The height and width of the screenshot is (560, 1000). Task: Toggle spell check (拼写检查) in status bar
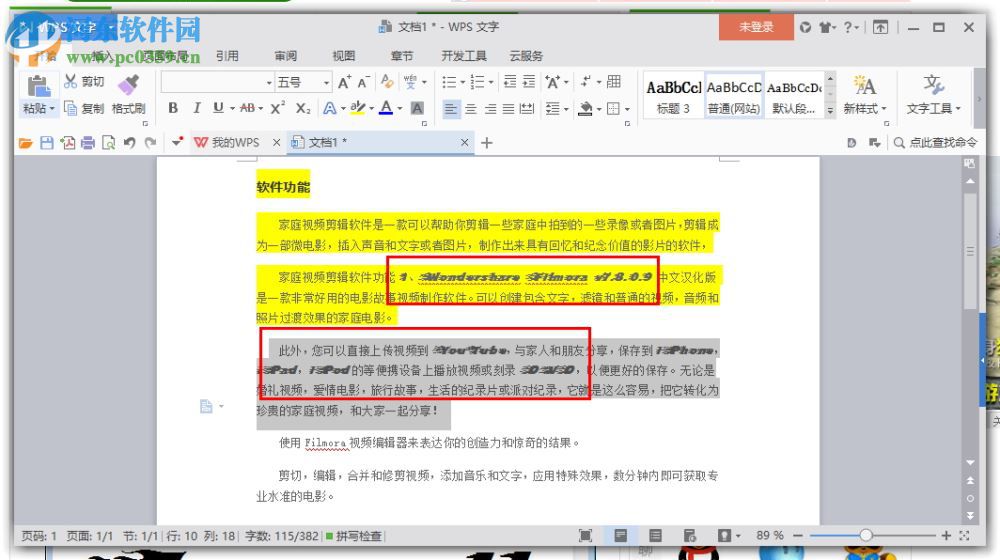coord(354,536)
